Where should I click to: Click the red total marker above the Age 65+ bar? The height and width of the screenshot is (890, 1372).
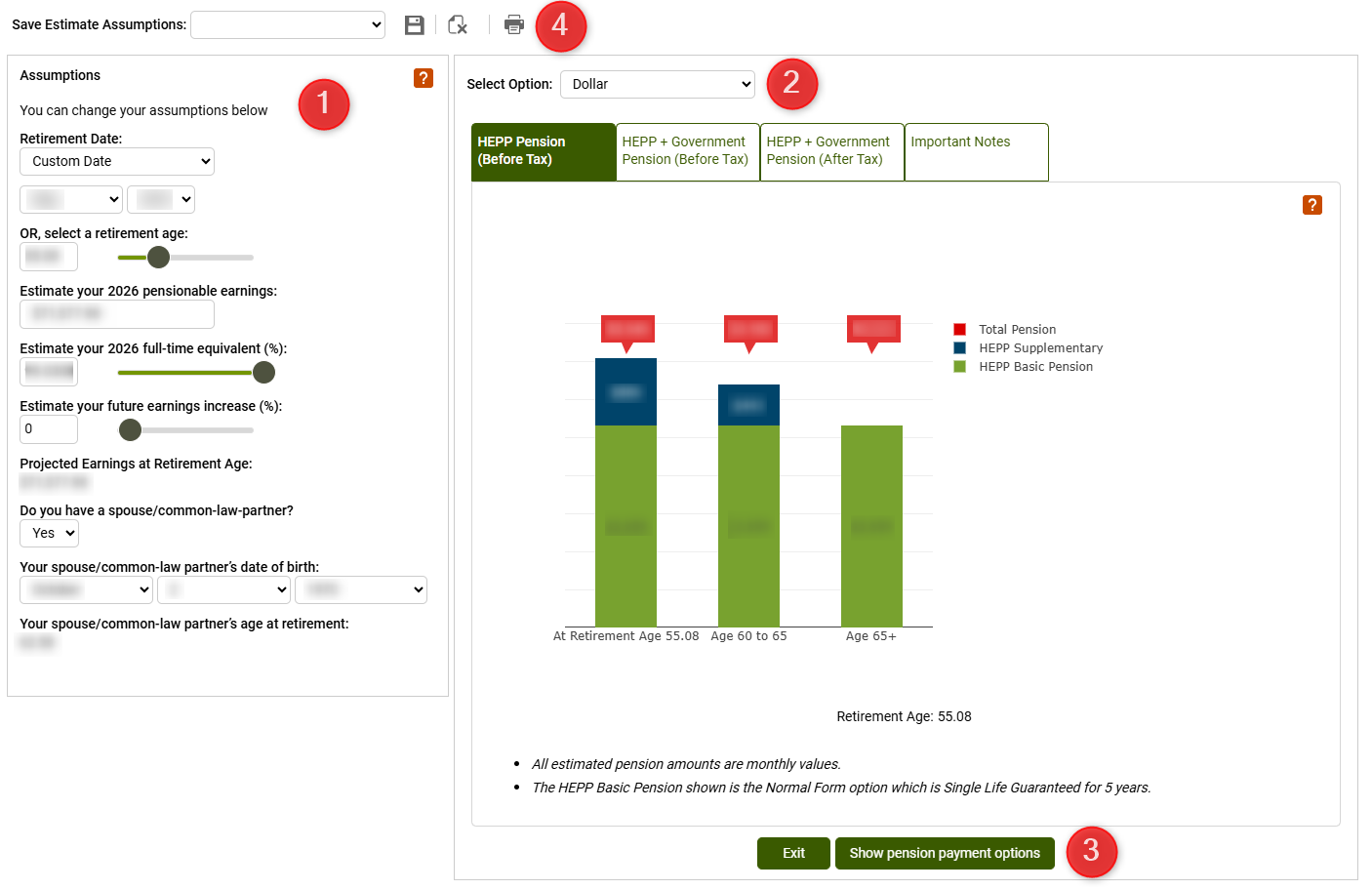pos(873,332)
